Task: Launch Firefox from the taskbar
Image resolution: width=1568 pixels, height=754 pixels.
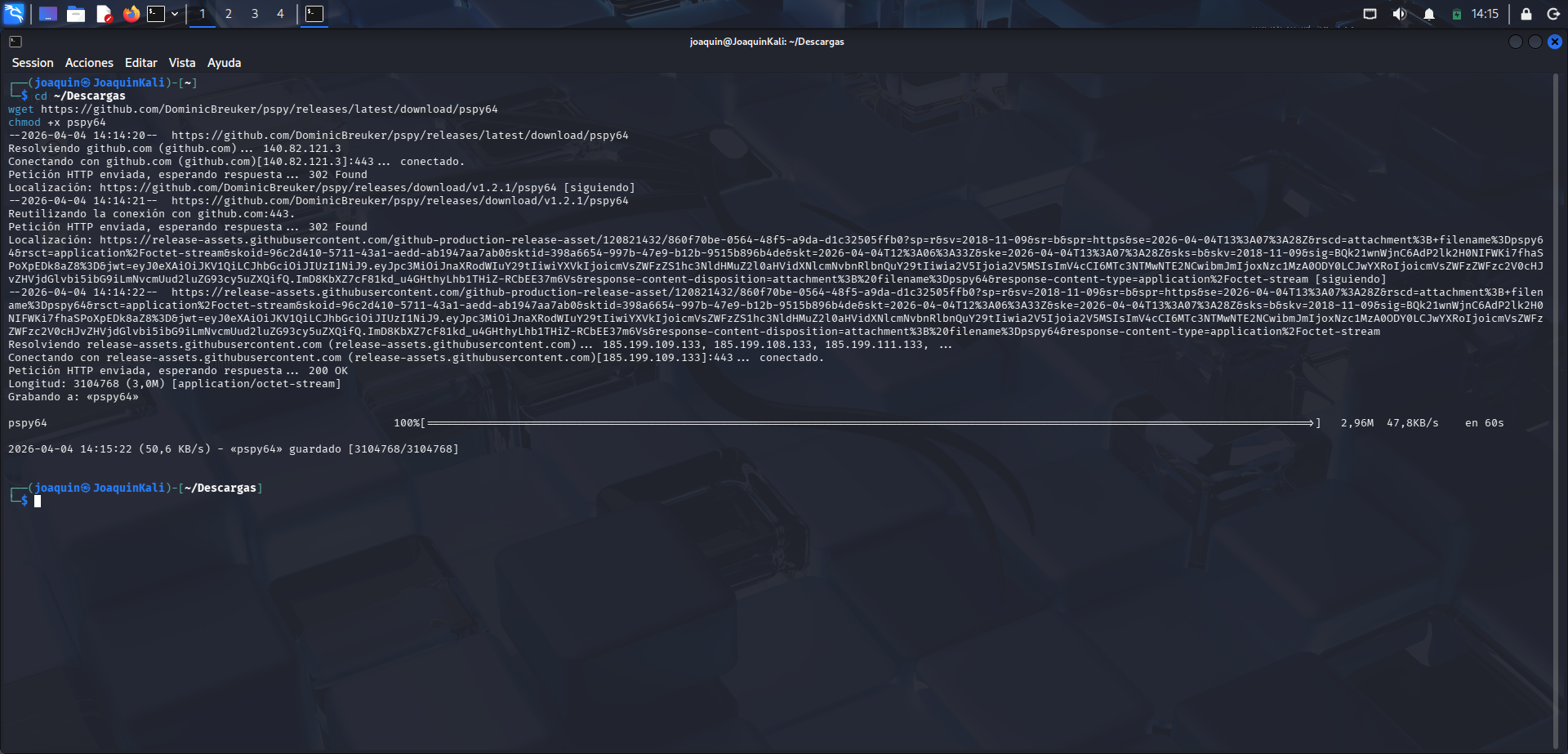Action: pos(131,14)
